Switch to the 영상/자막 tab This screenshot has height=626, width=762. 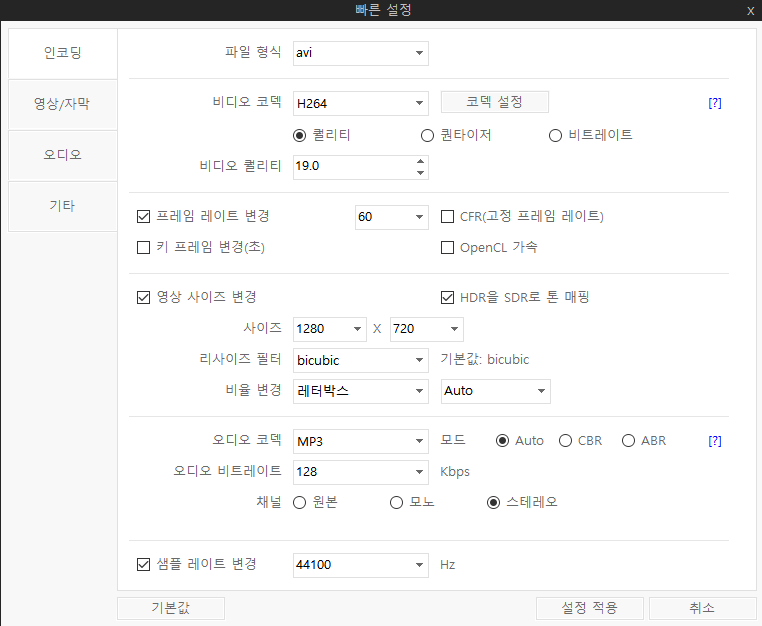[x=63, y=104]
